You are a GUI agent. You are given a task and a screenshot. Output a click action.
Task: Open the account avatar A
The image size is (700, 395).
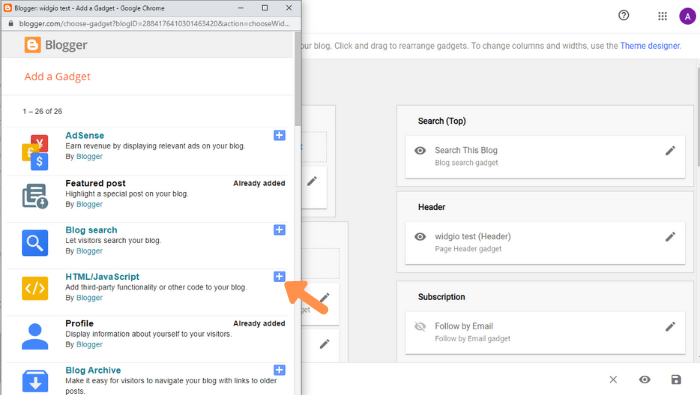tap(688, 17)
